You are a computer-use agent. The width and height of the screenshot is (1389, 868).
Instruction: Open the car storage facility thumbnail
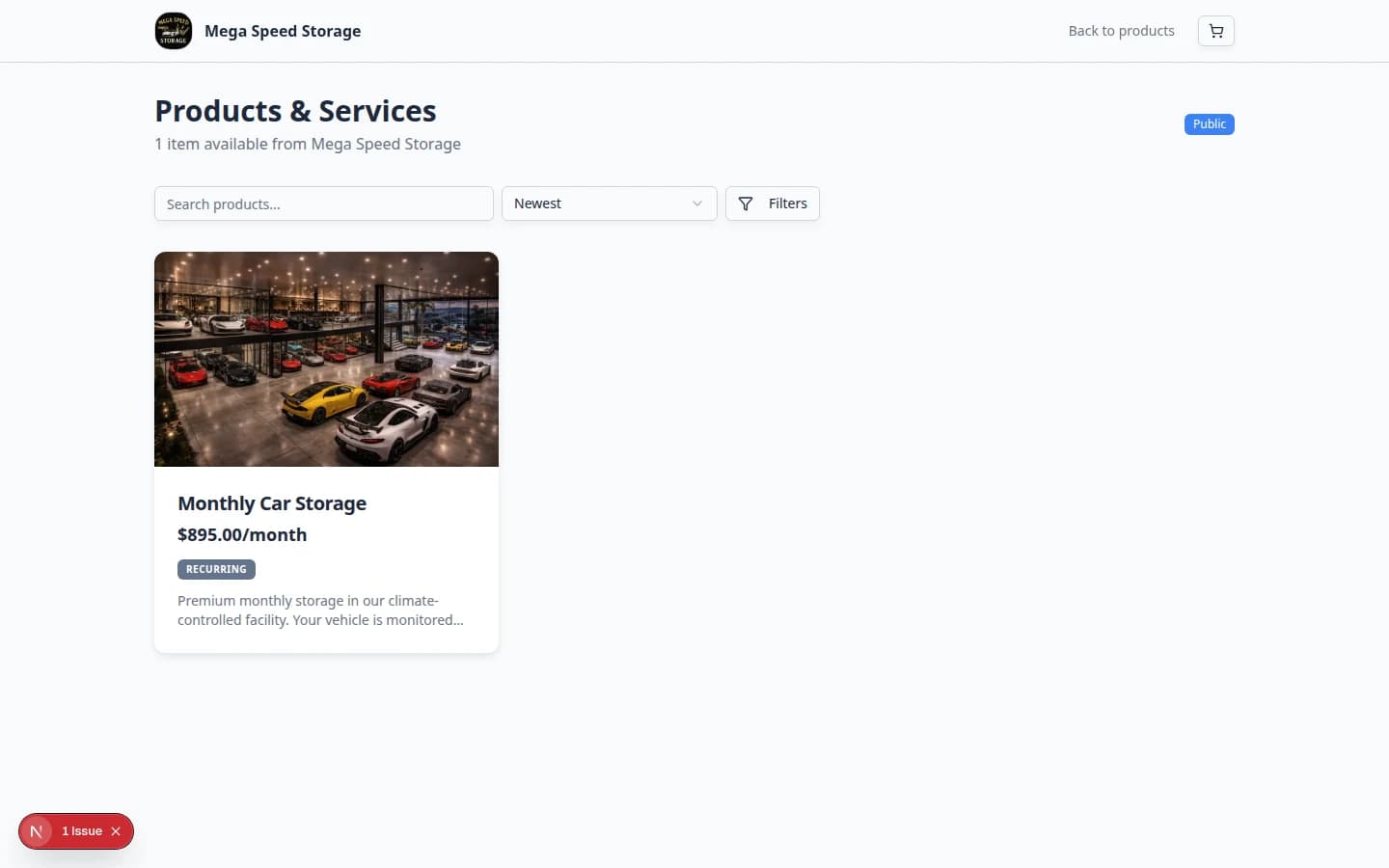pyautogui.click(x=326, y=359)
